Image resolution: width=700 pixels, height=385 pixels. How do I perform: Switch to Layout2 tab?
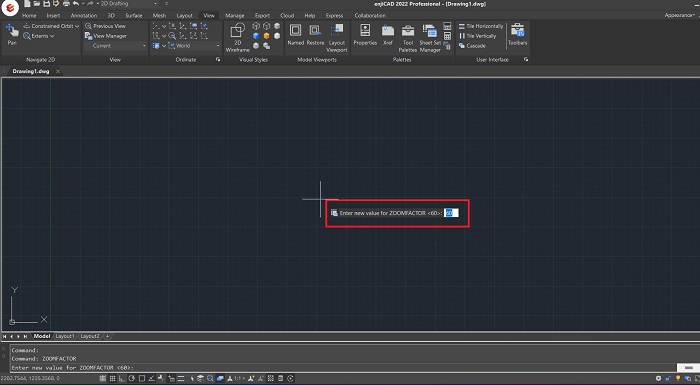(x=90, y=336)
